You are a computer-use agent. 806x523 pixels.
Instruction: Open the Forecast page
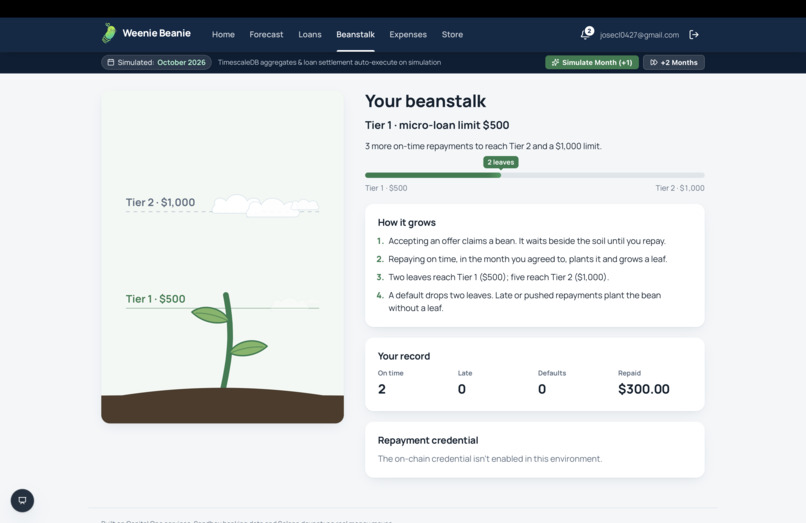(266, 34)
